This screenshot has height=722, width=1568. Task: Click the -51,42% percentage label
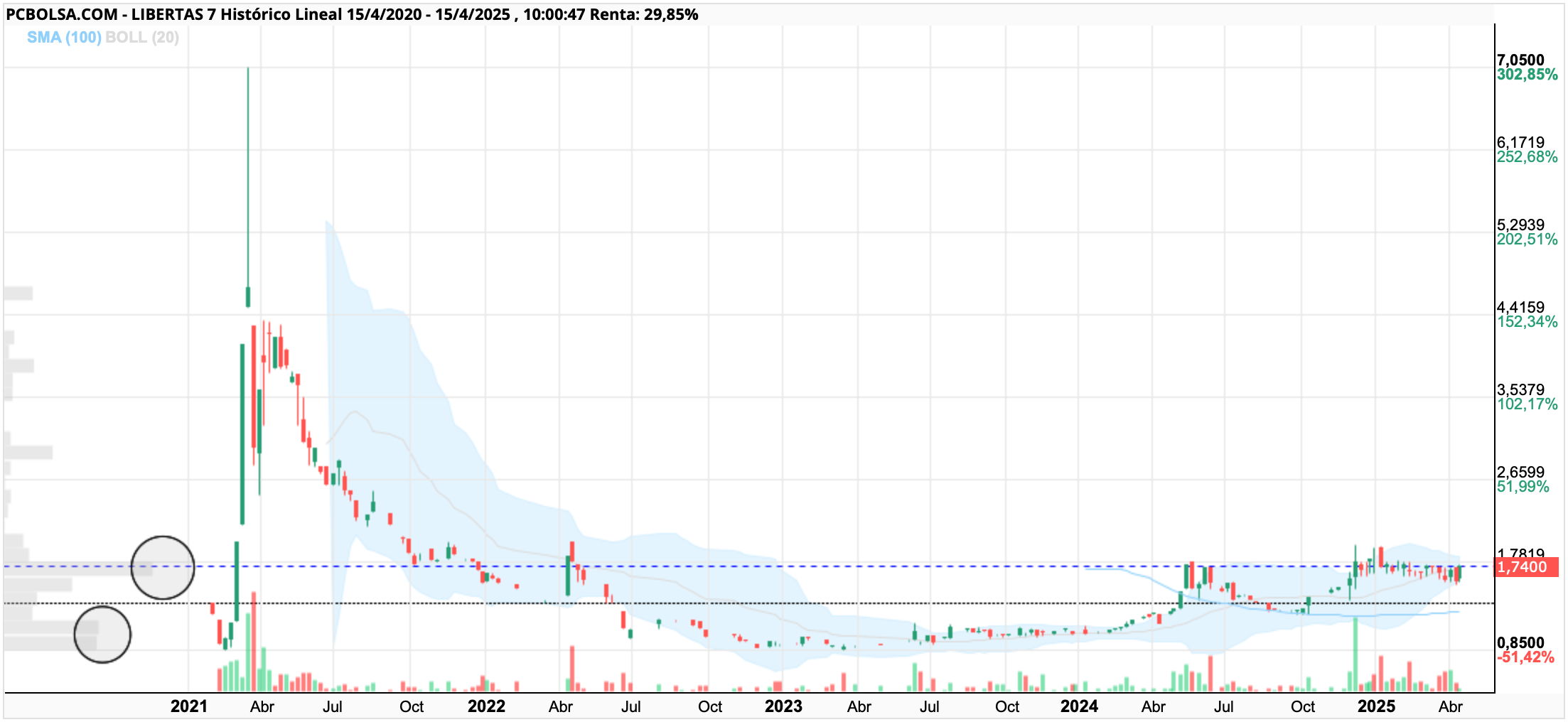(x=1525, y=657)
